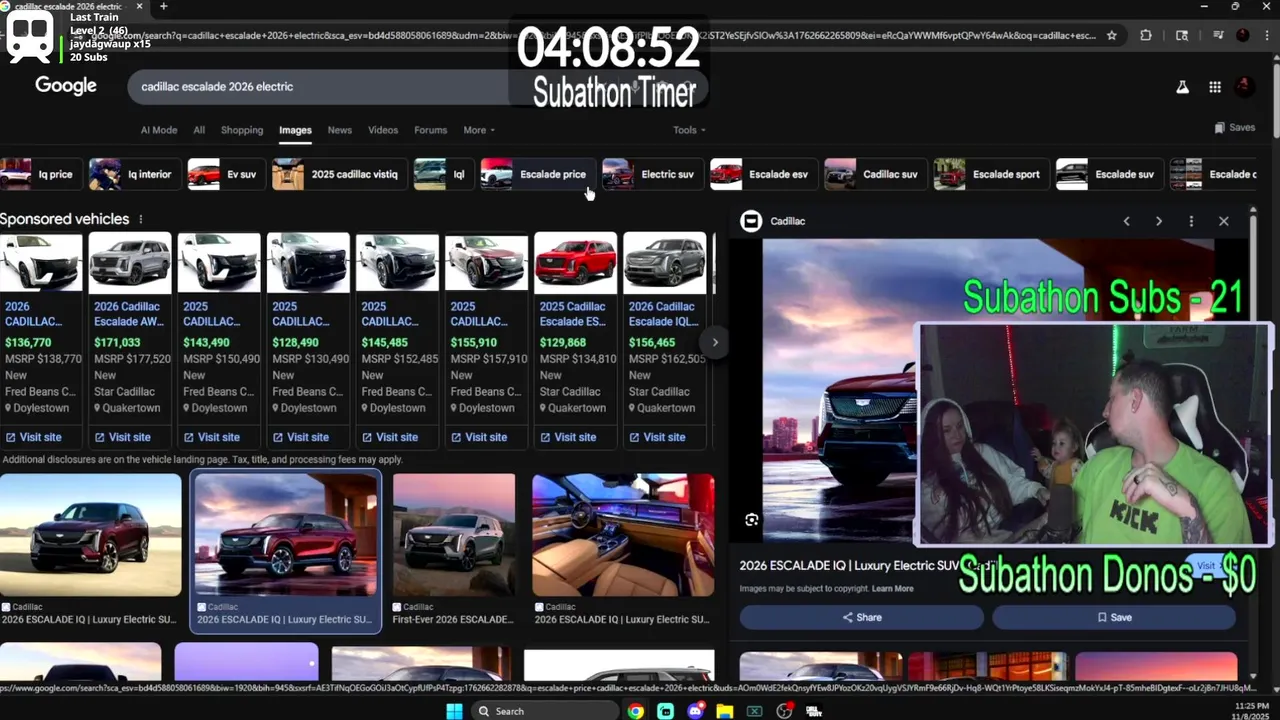
Task: Visit site for $136,770 Cadillac listing
Action: [x=33, y=437]
